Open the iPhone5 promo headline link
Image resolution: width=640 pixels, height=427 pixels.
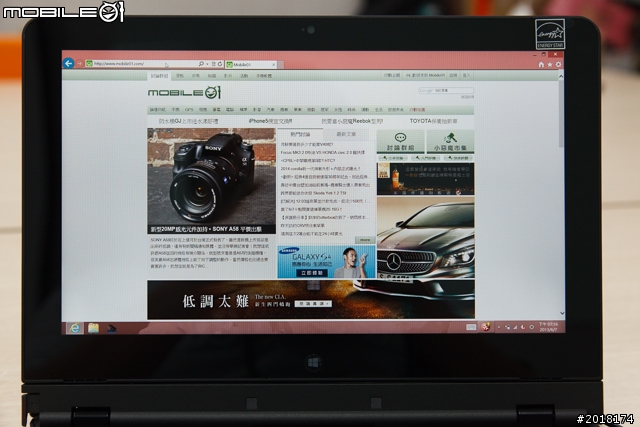pyautogui.click(x=270, y=121)
